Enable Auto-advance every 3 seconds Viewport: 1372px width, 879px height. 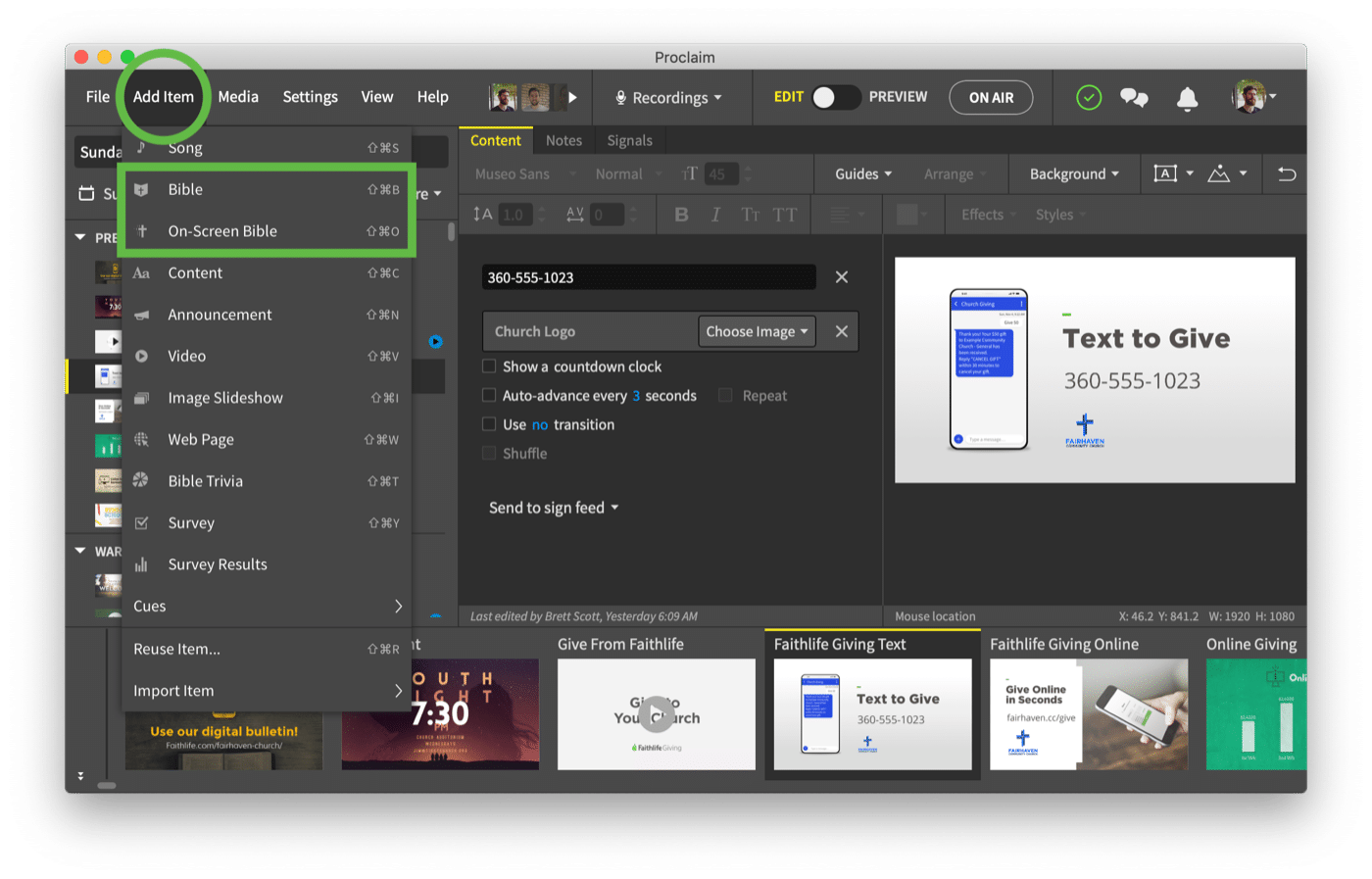click(489, 396)
